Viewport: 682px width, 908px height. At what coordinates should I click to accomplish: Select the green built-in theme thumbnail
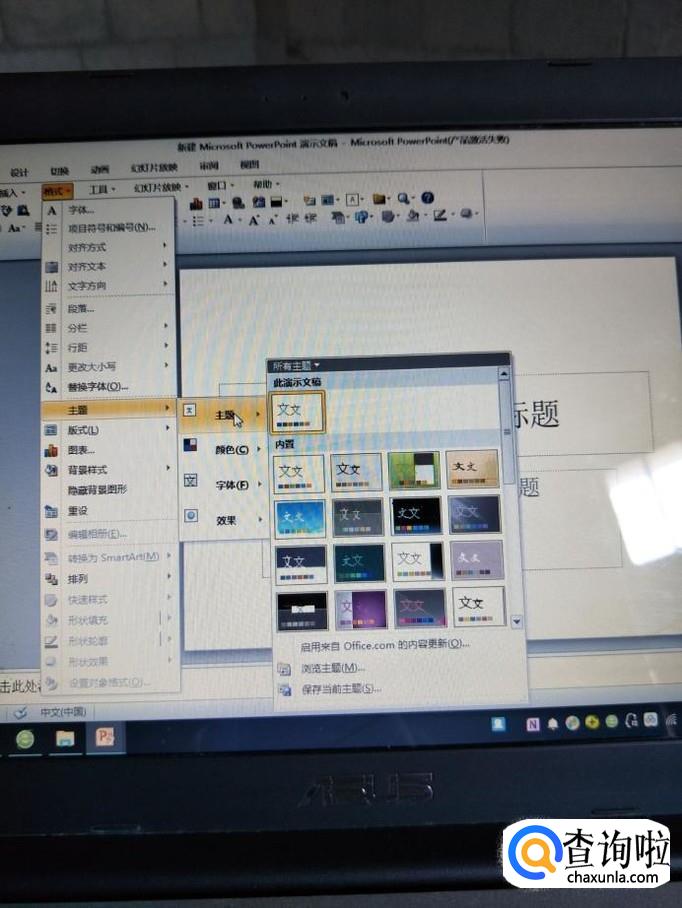[x=414, y=470]
